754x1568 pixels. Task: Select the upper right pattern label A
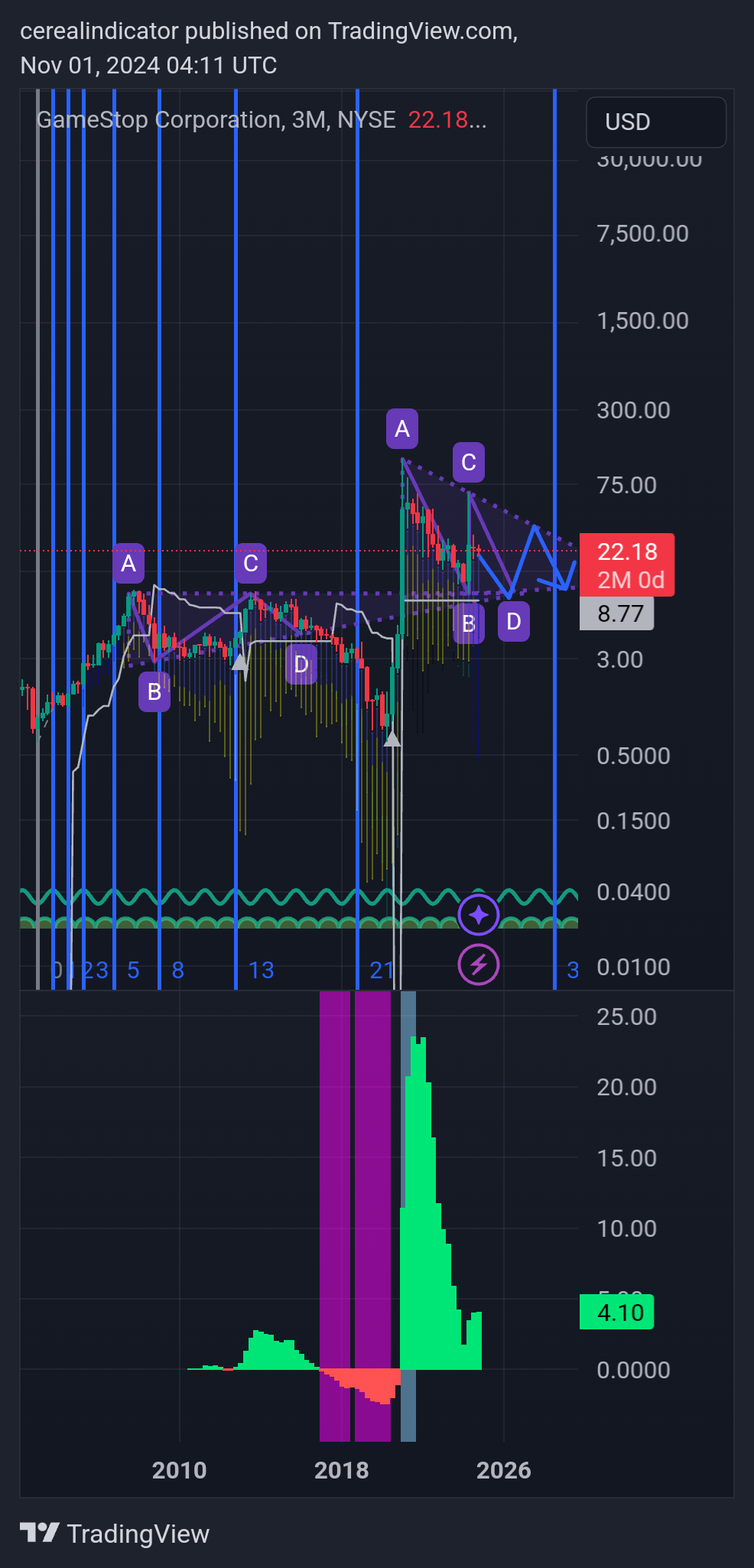[x=402, y=429]
